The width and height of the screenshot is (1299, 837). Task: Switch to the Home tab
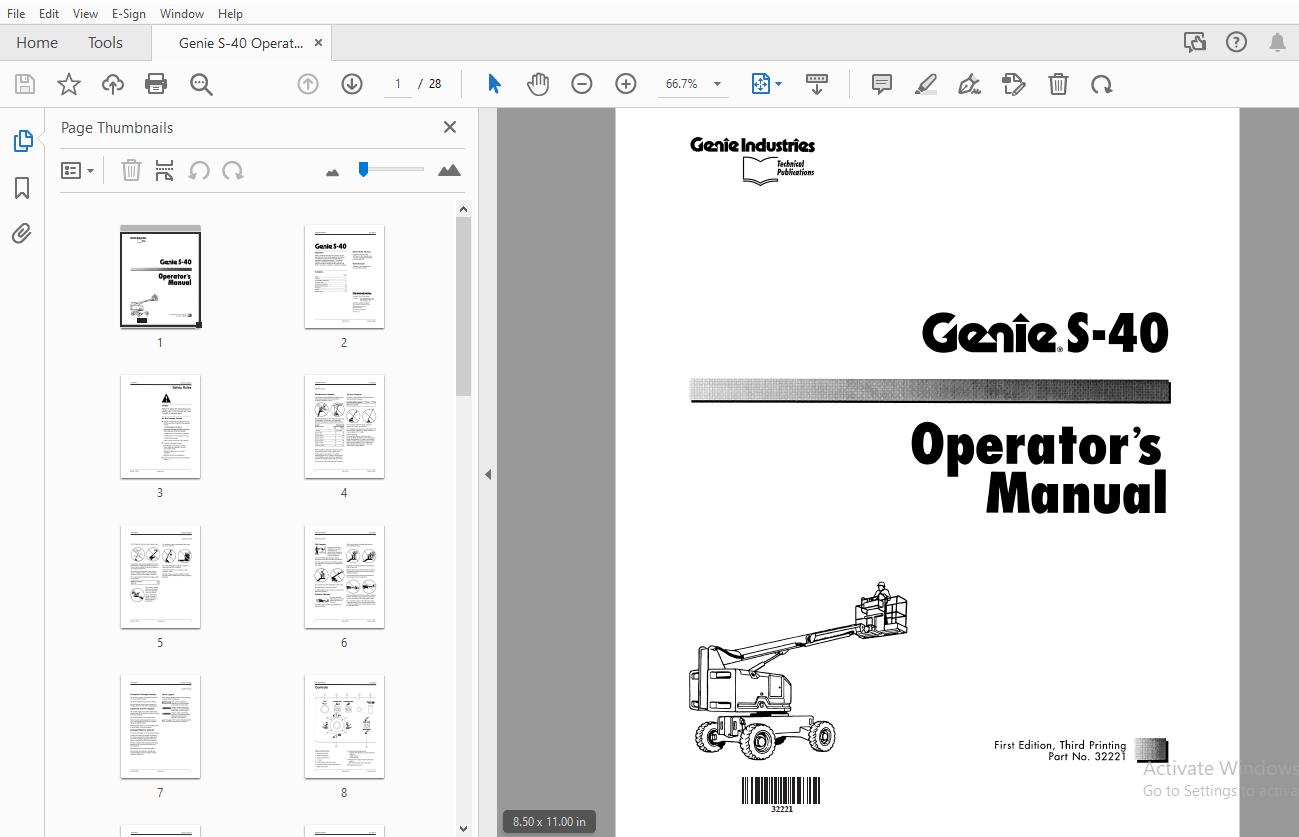37,42
